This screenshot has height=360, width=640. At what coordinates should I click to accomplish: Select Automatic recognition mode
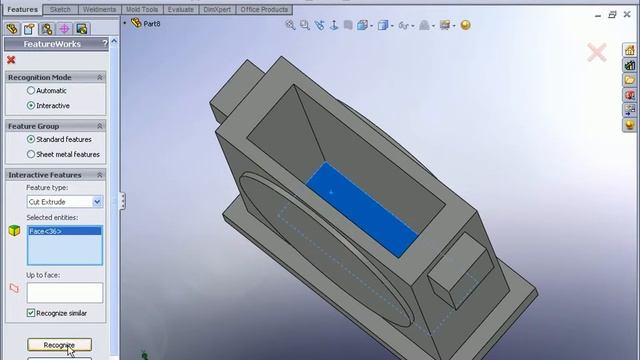[31, 91]
